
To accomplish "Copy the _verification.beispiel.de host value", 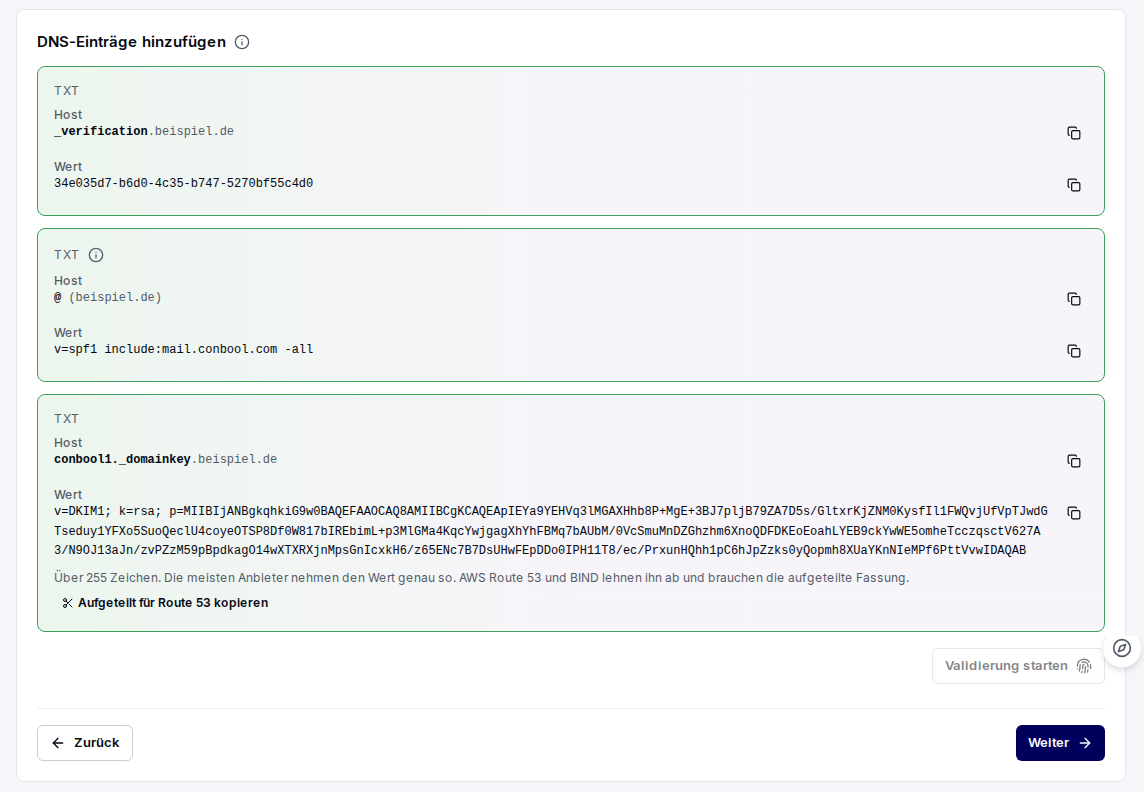I will point(1073,133).
